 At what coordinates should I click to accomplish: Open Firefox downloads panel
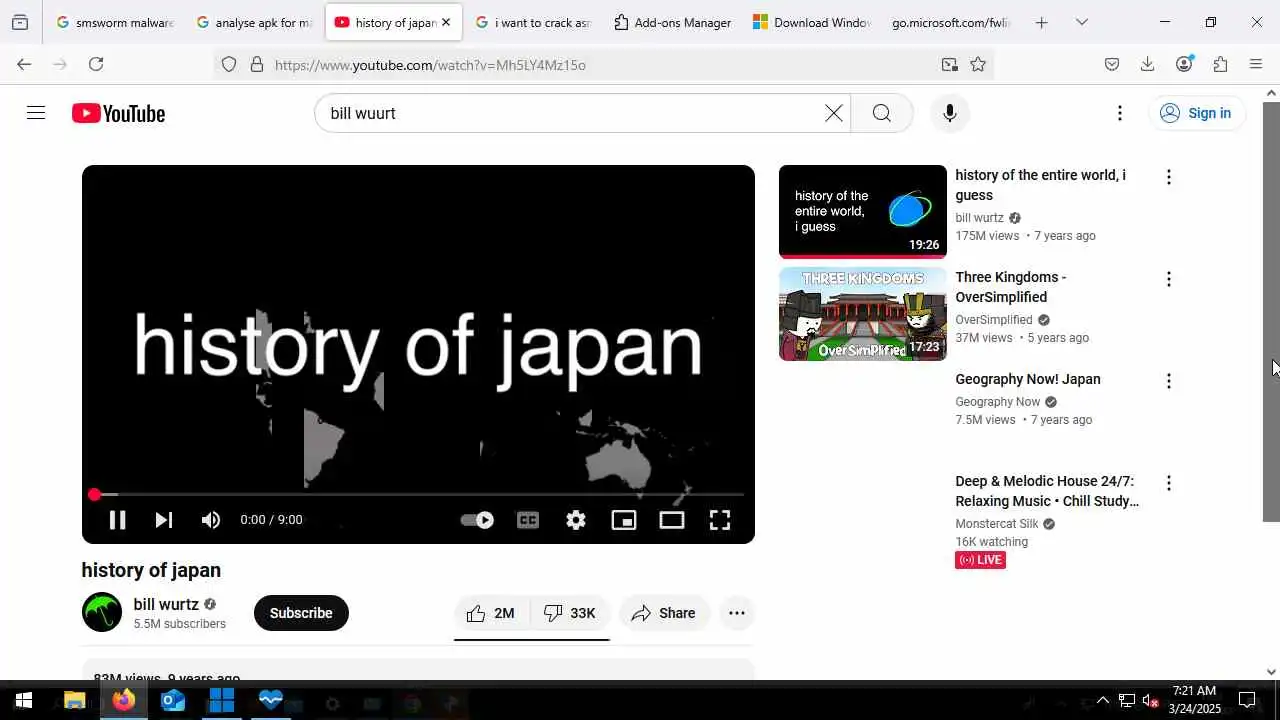point(1148,64)
